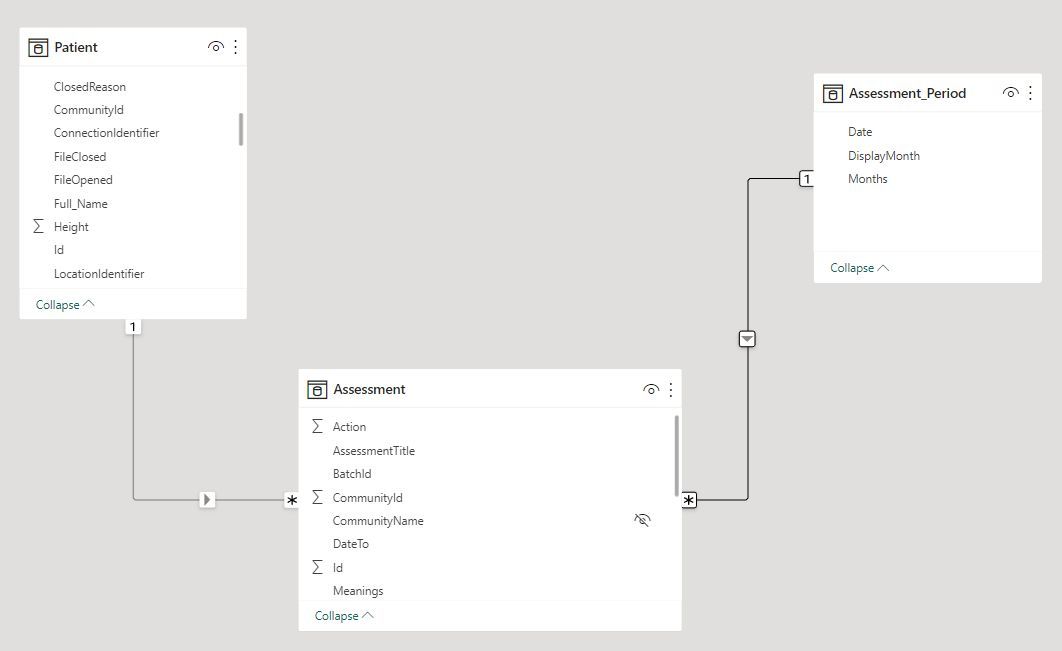The width and height of the screenshot is (1062, 651).
Task: Toggle visibility of the Patient table
Action: click(x=215, y=47)
